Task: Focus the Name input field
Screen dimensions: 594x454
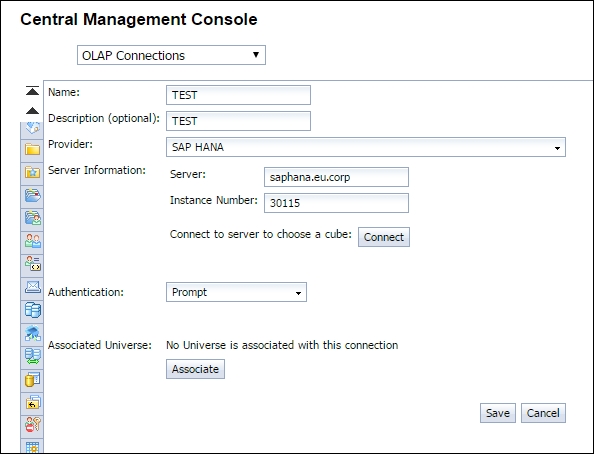Action: (238, 95)
